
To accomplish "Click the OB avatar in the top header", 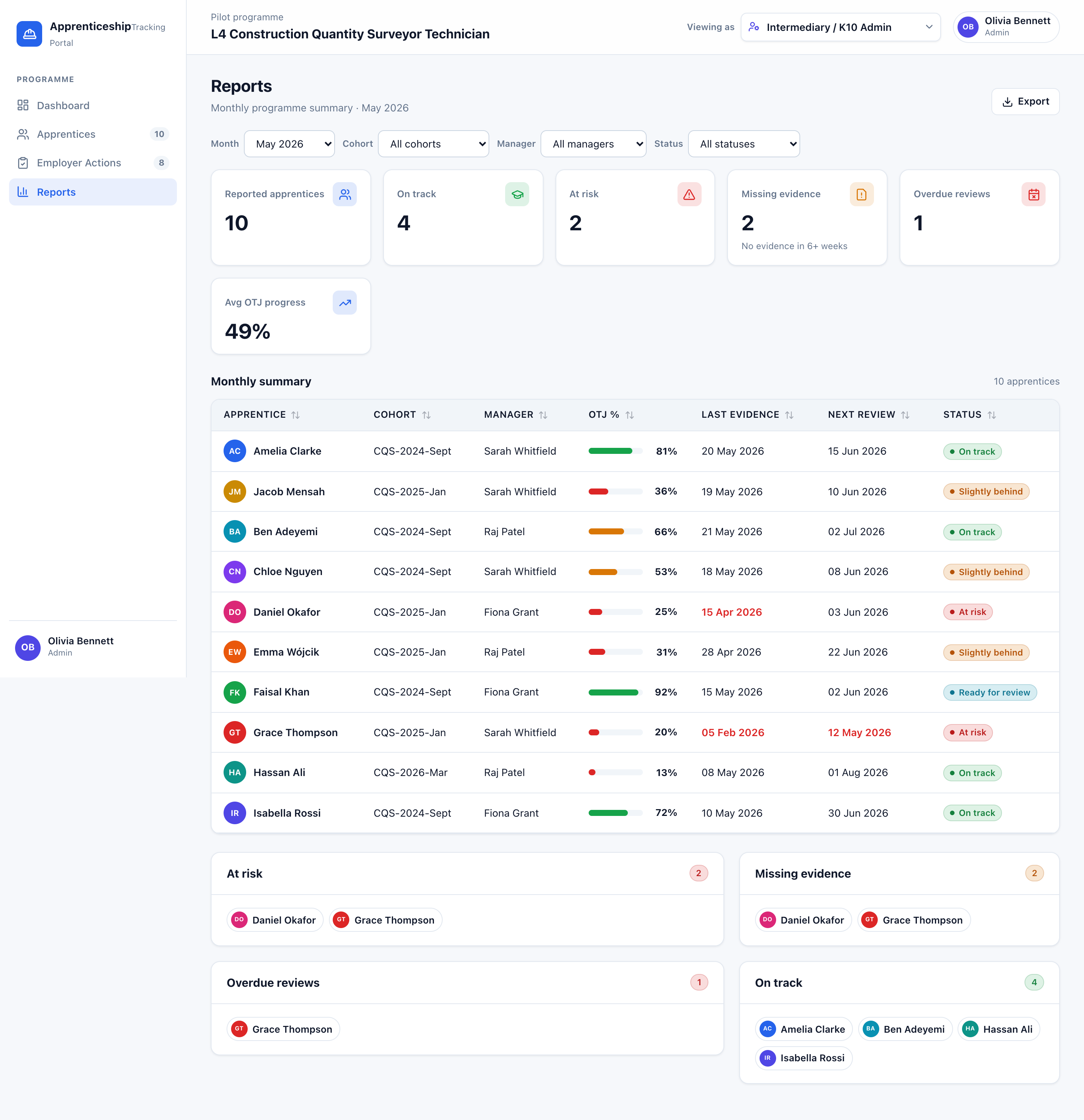I will (x=968, y=27).
